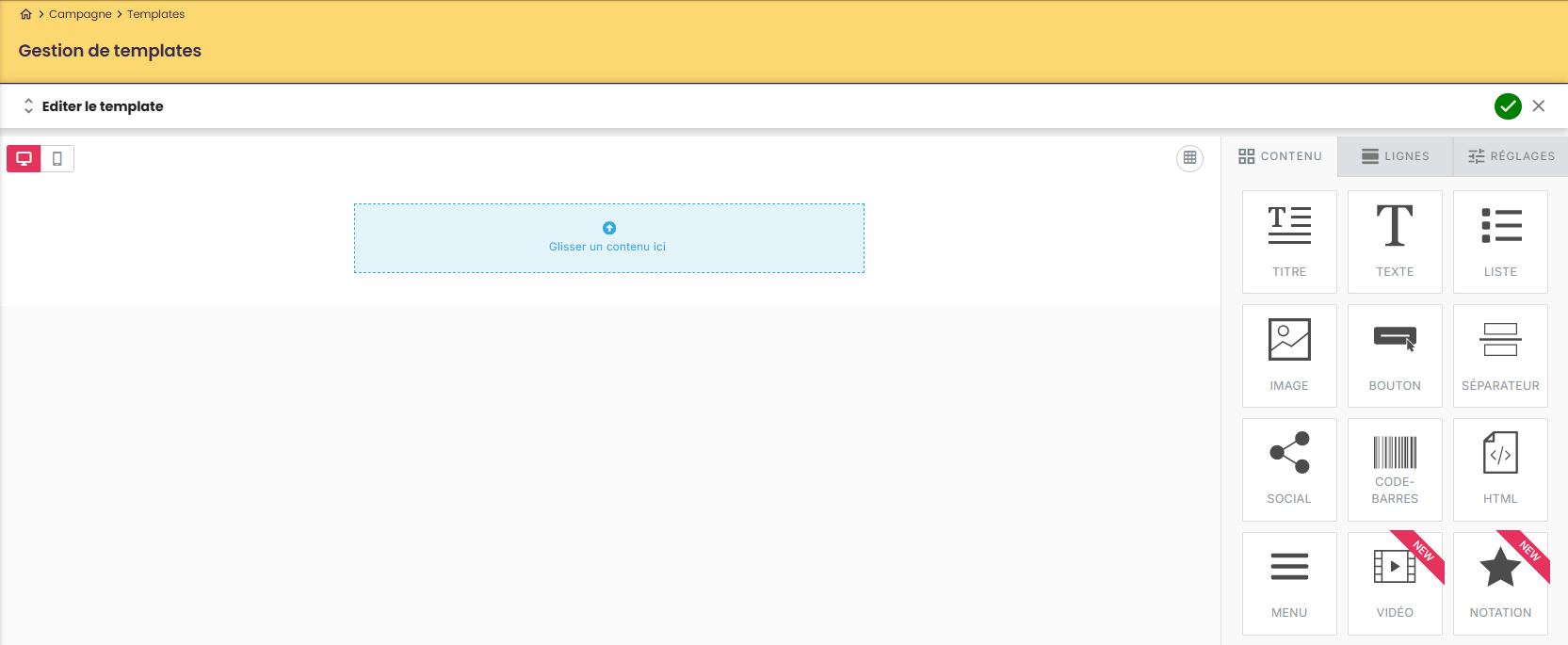Screen dimensions: 1568x645
Task: Open Templates breadcrumb link
Action: (x=155, y=14)
